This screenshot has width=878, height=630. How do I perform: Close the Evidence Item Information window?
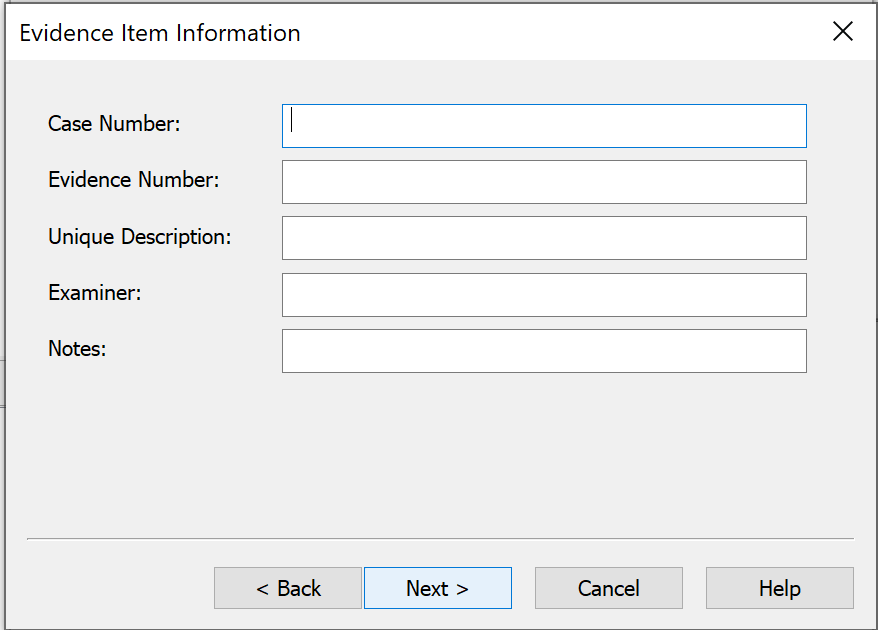click(x=842, y=32)
